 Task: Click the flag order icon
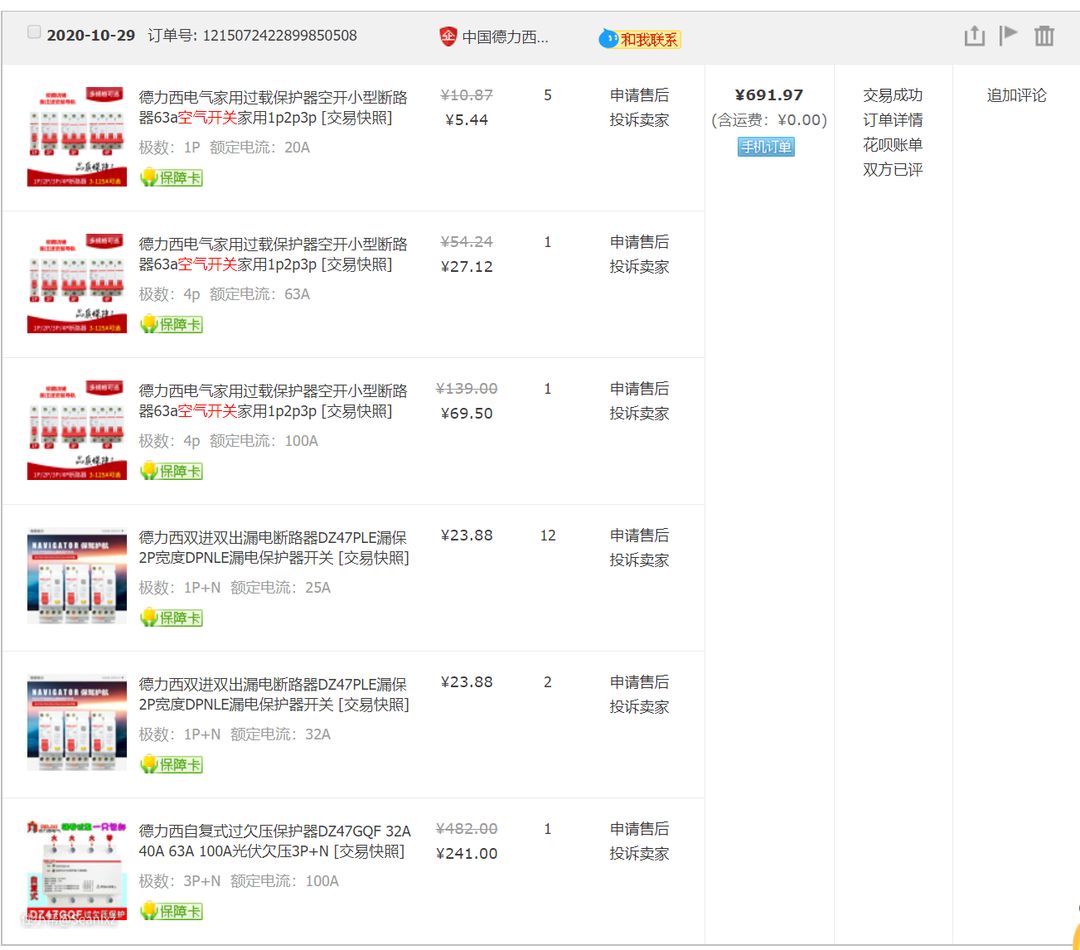[x=1009, y=35]
